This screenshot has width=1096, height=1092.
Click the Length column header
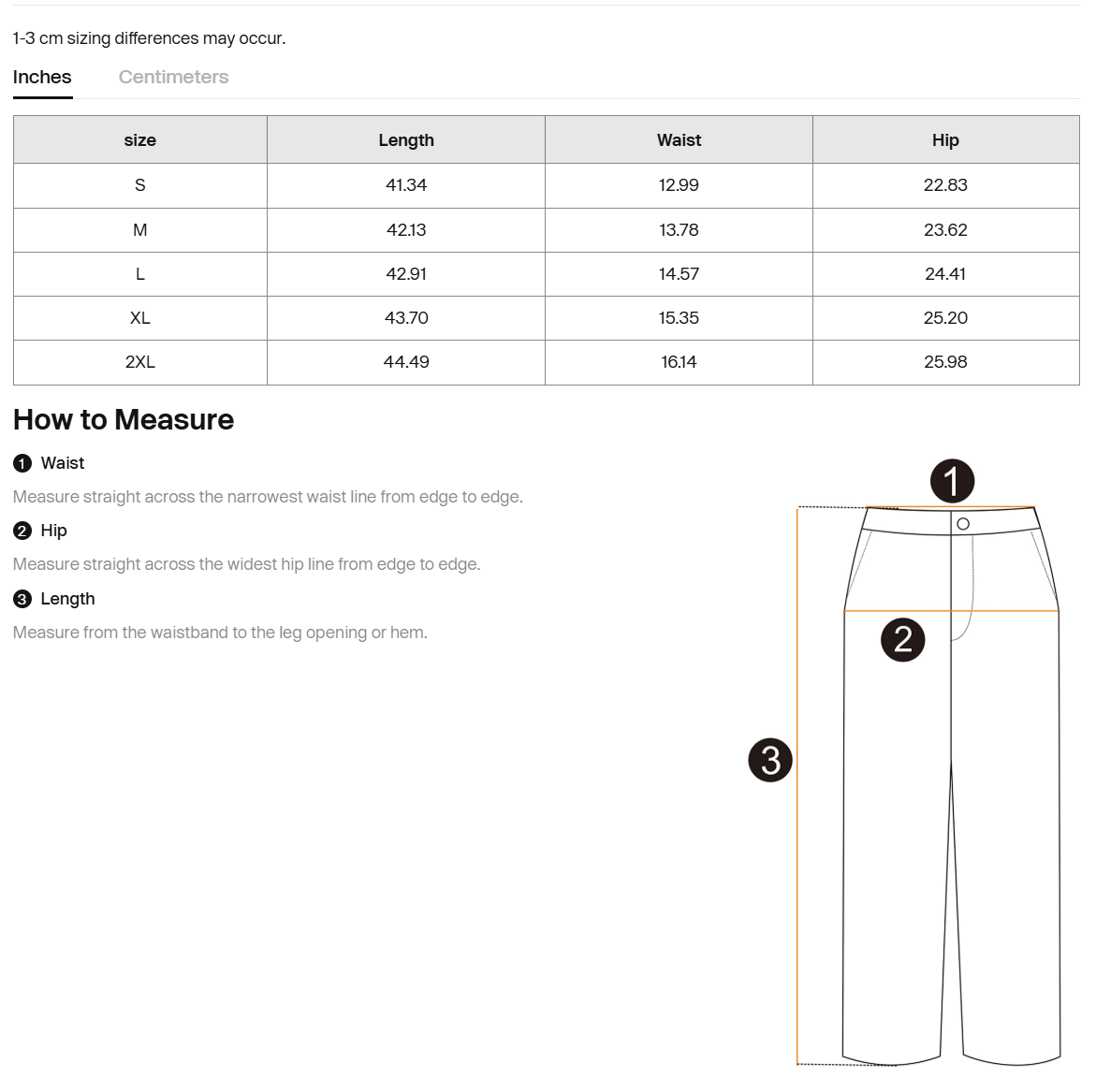click(406, 139)
